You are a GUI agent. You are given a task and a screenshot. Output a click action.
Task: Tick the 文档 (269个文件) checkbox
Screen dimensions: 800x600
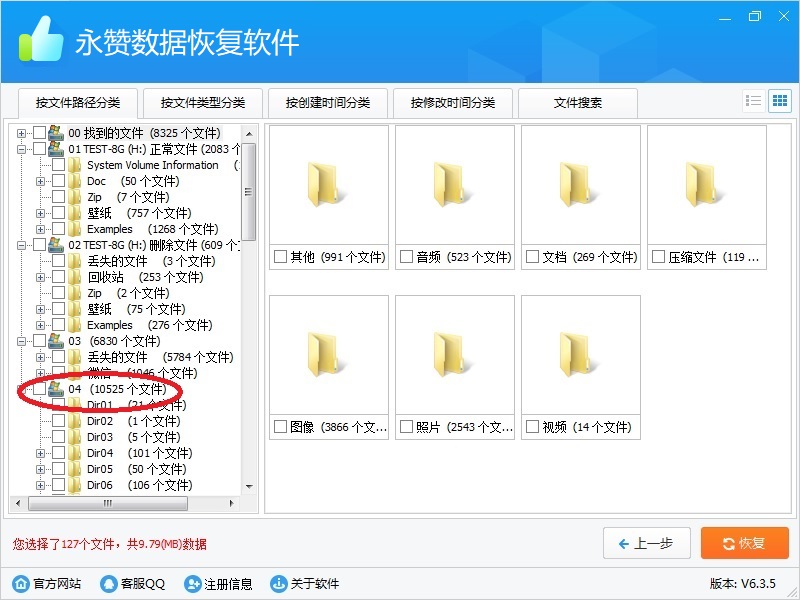(x=532, y=257)
